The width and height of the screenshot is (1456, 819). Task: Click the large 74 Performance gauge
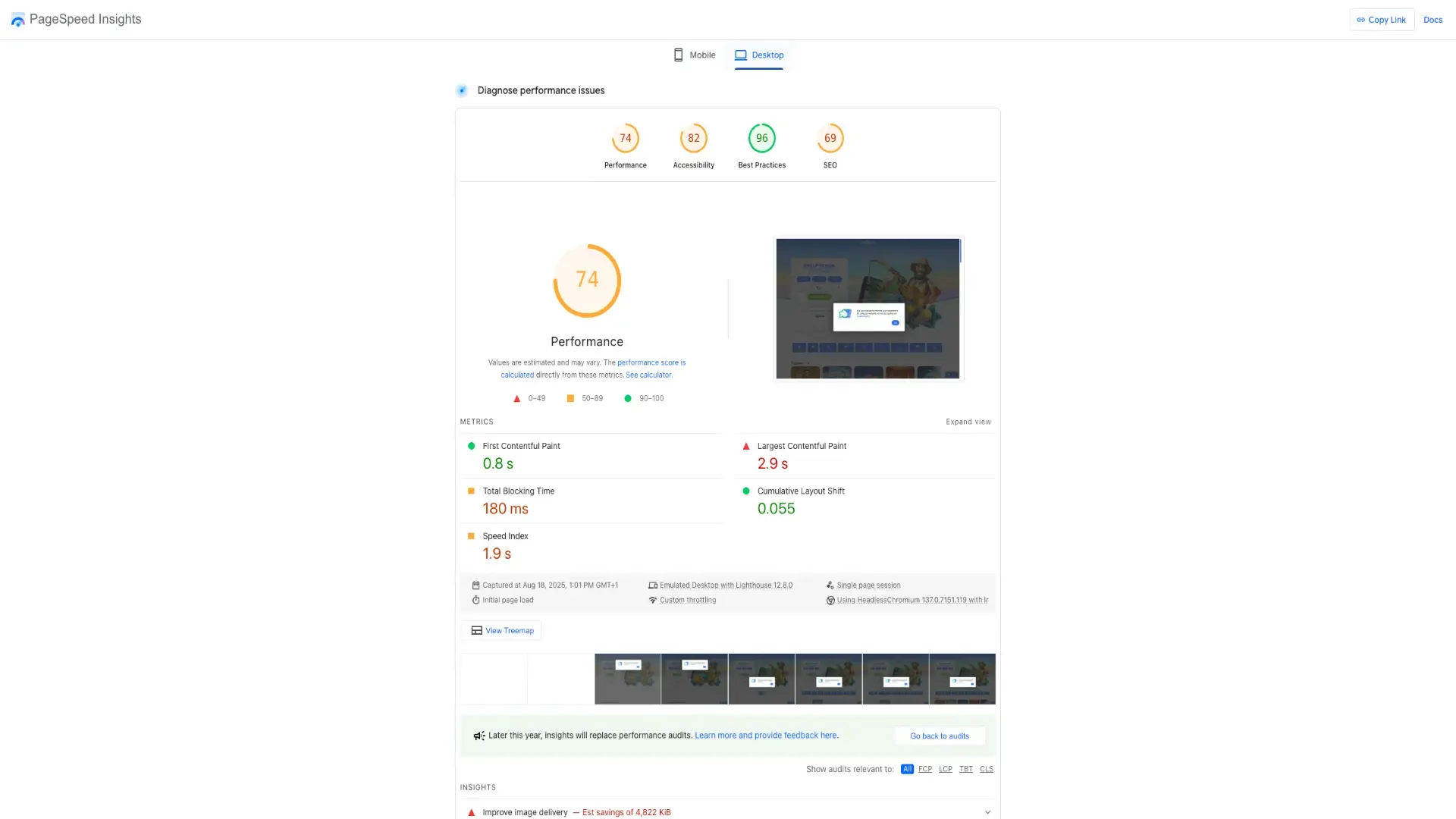[x=587, y=281]
